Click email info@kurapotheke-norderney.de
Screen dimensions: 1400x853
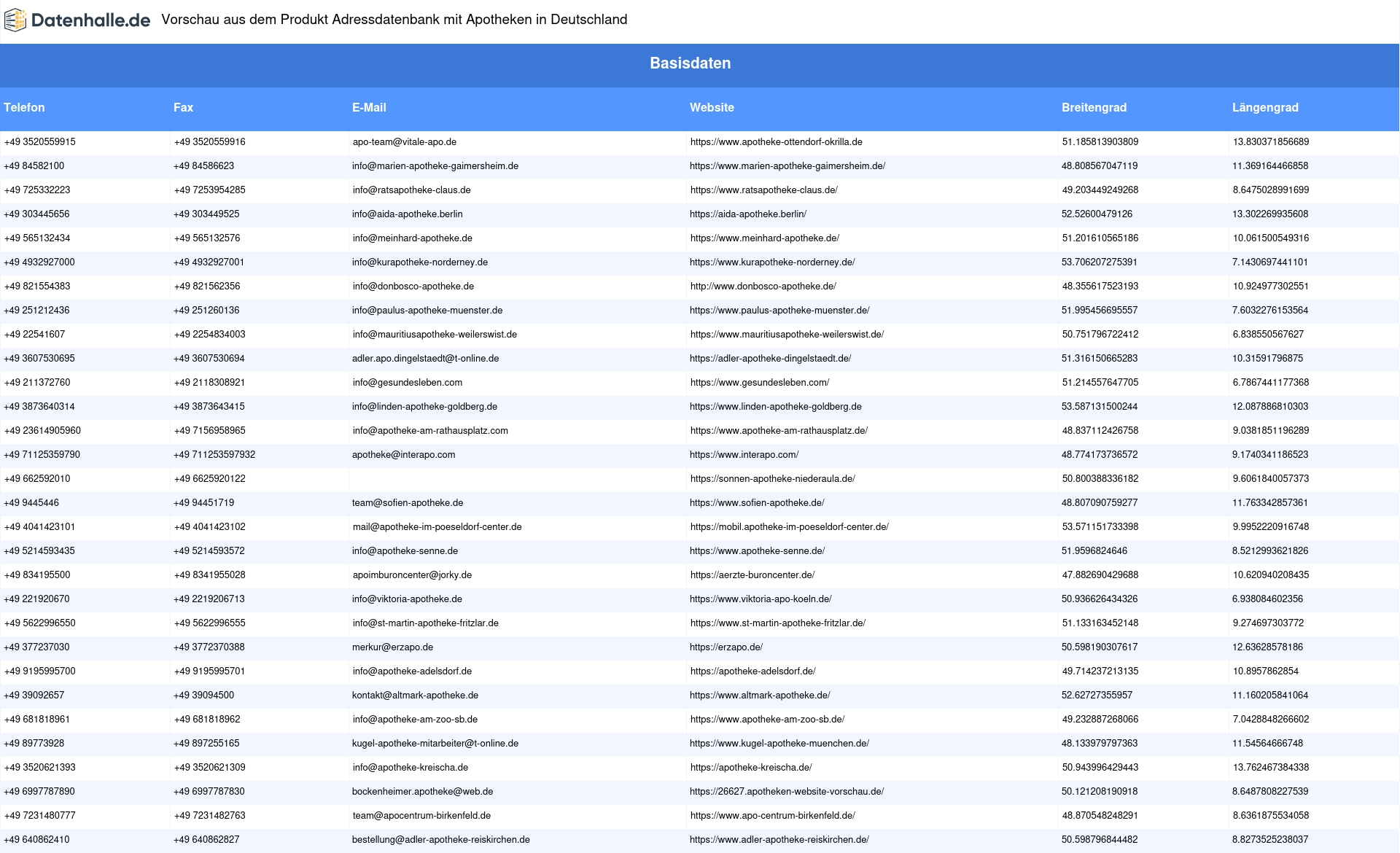click(x=420, y=262)
